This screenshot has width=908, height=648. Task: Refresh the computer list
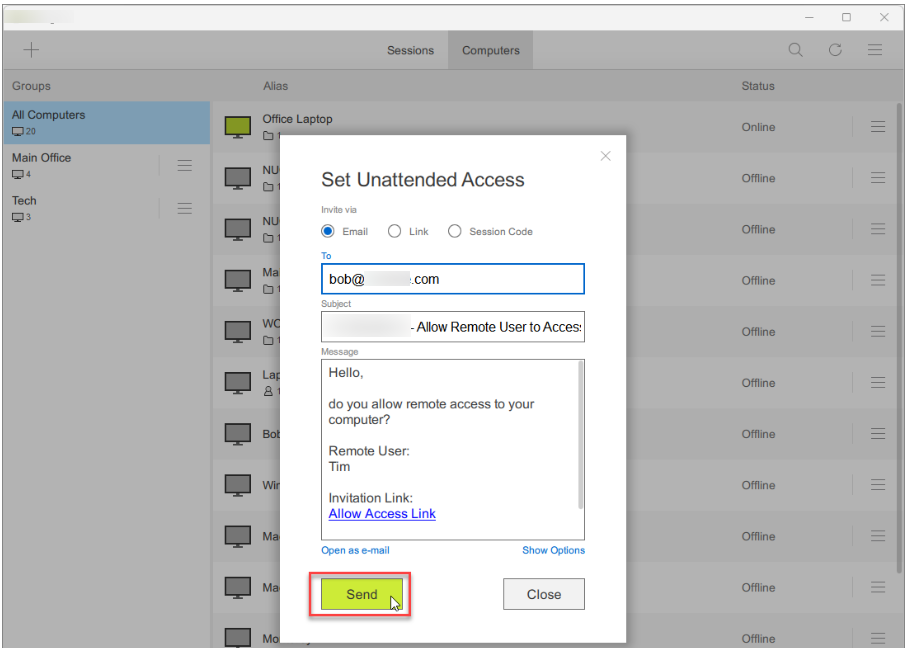[835, 49]
